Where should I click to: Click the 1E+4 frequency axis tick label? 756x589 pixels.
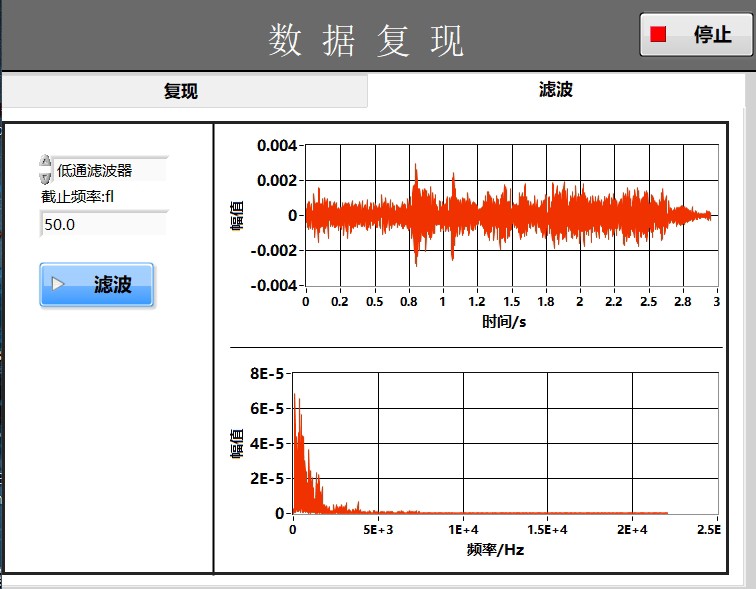463,530
